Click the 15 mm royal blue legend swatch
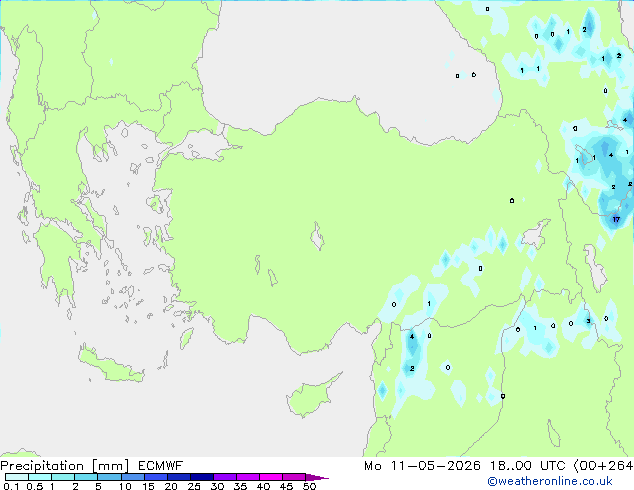Image resolution: width=634 pixels, height=490 pixels. [x=156, y=477]
